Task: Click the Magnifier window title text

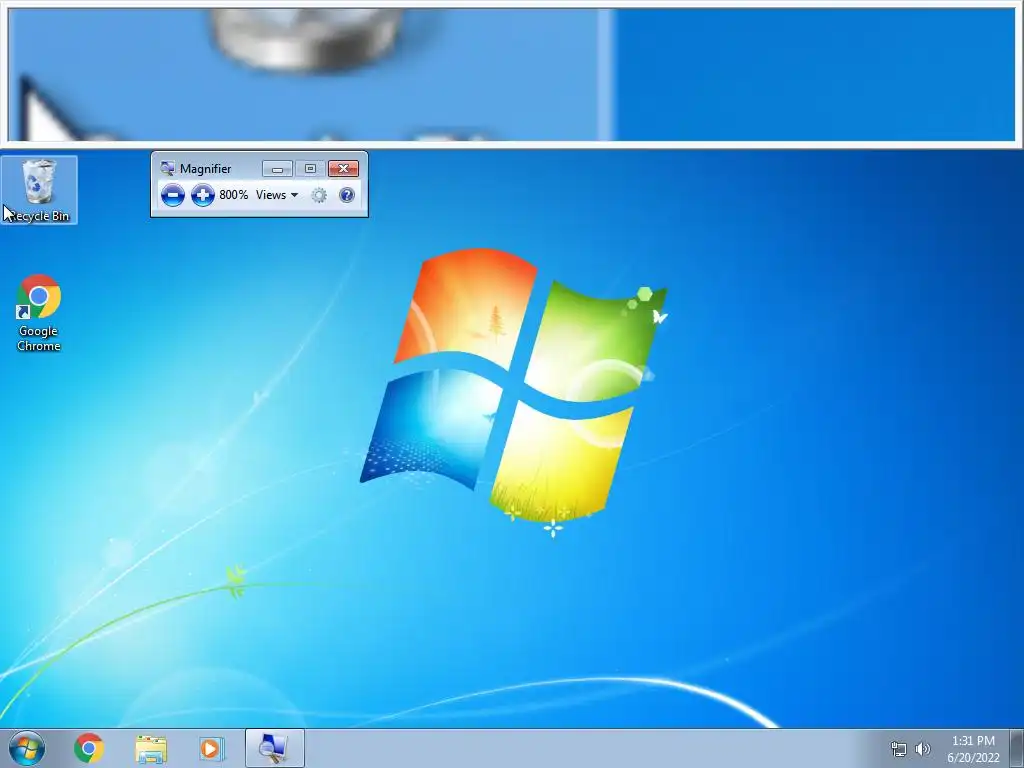Action: (x=205, y=168)
